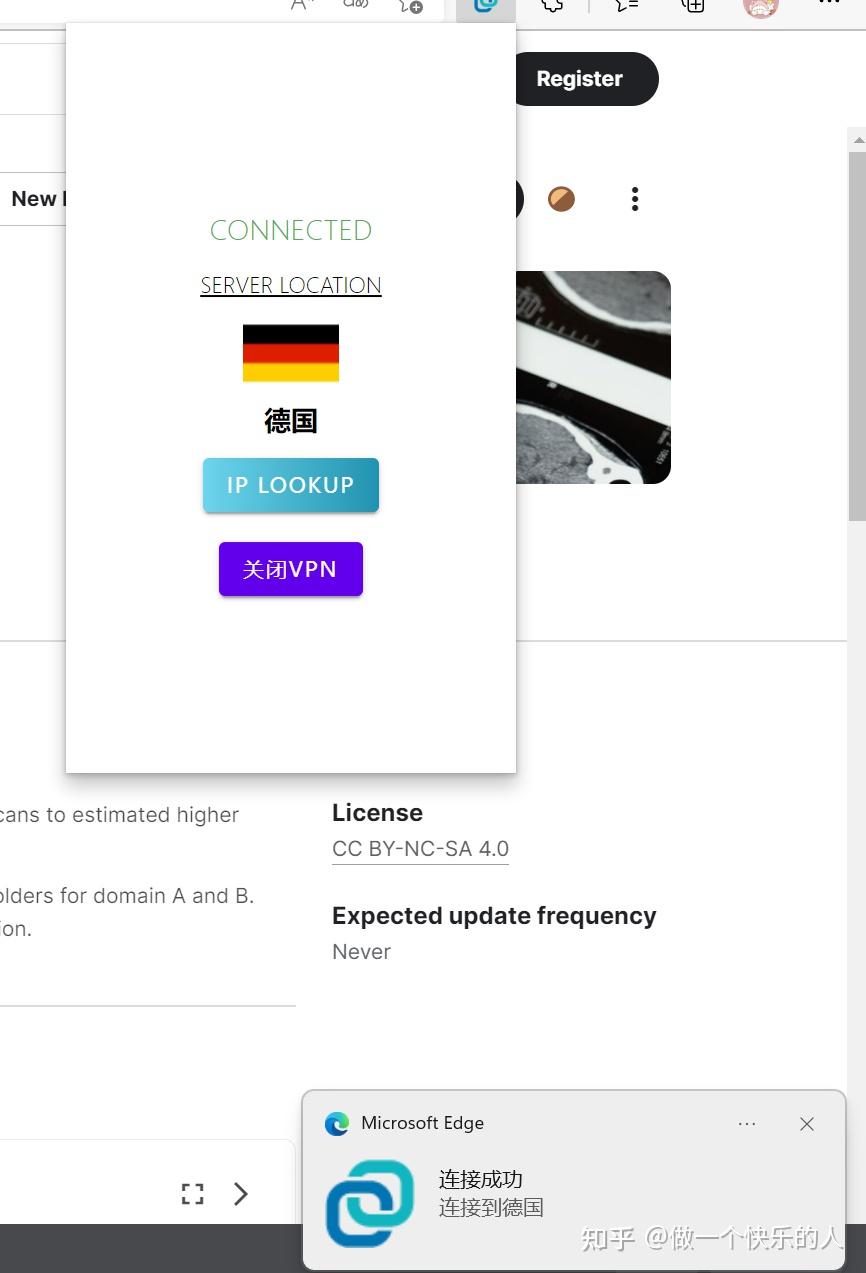Open the Favorites list icon
The image size is (866, 1273).
coord(626,6)
